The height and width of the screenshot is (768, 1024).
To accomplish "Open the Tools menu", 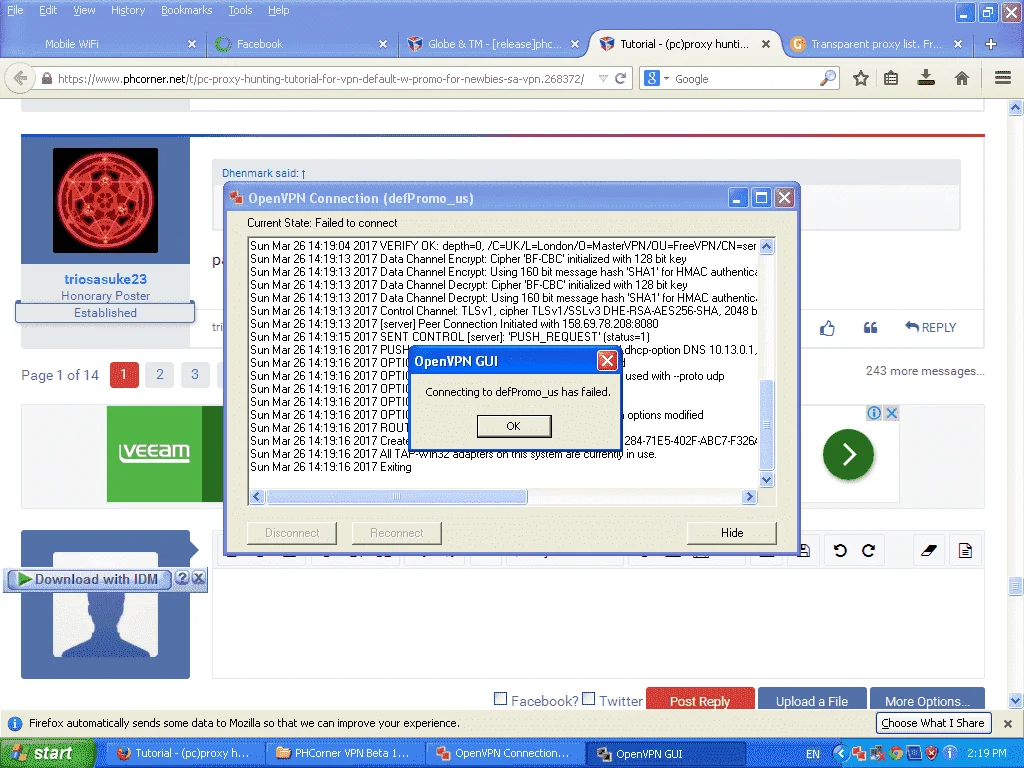I will (x=240, y=10).
